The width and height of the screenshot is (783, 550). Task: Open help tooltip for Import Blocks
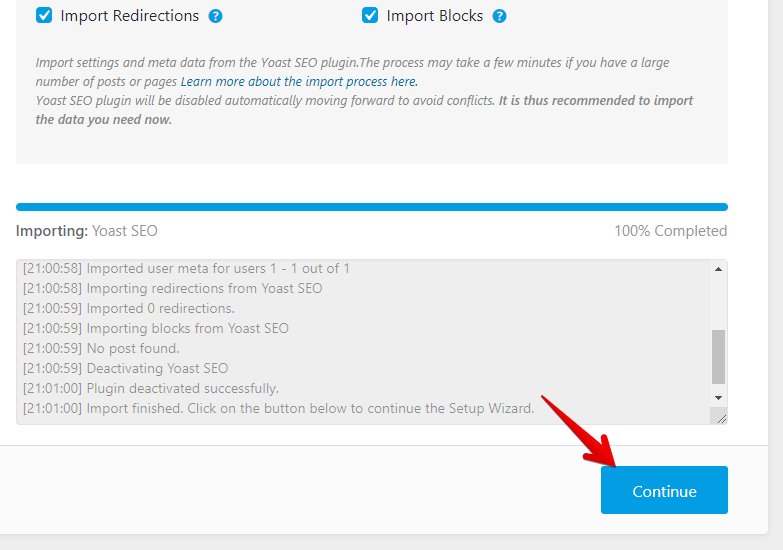coord(499,16)
